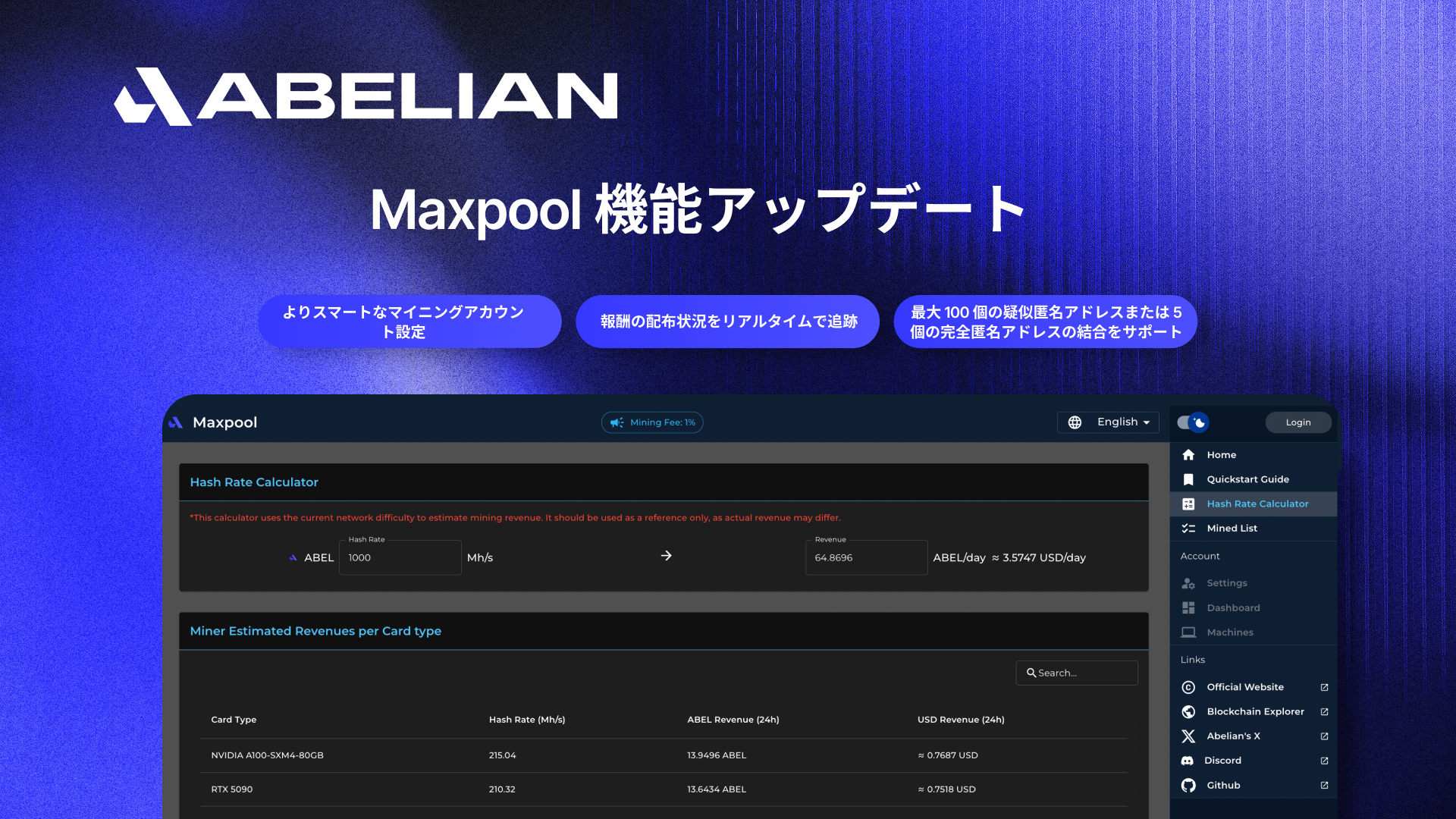Click the Machines laptop icon
The image size is (1456, 819).
pos(1188,632)
